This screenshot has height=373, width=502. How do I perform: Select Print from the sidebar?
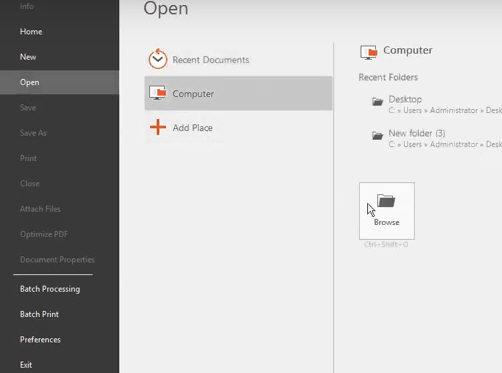tap(28, 158)
